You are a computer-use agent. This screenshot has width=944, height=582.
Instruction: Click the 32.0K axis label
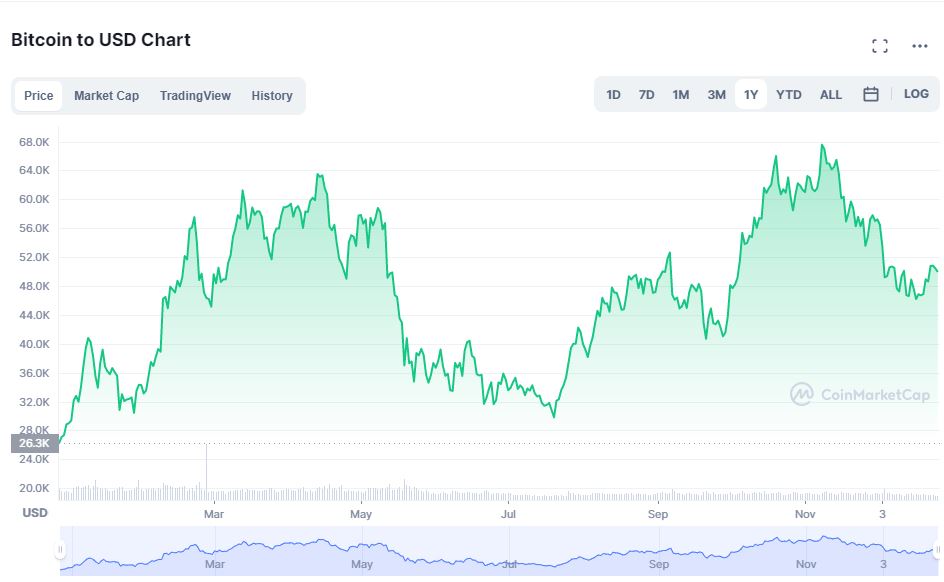tap(34, 402)
